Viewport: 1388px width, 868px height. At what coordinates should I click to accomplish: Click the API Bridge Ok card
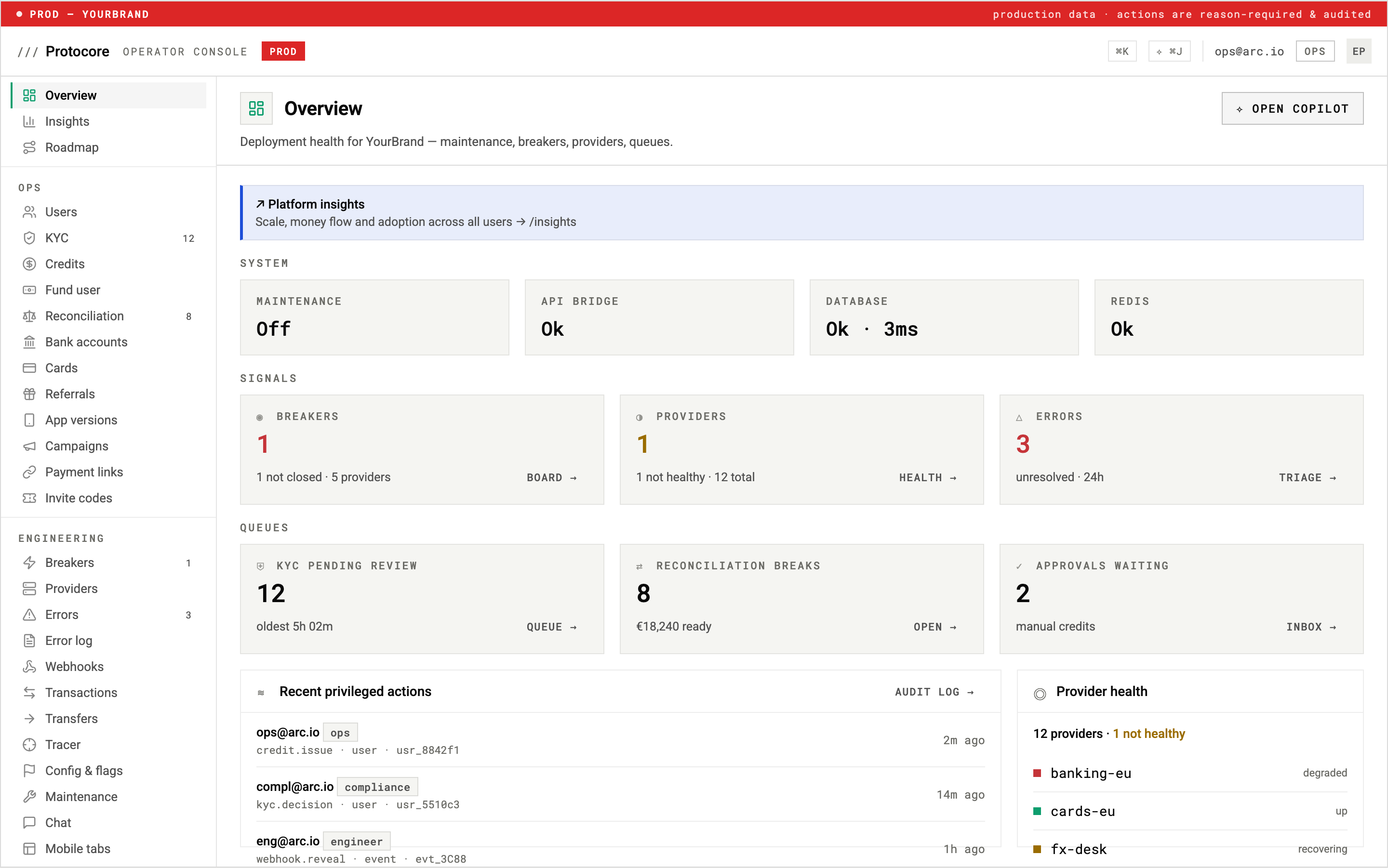(x=659, y=317)
